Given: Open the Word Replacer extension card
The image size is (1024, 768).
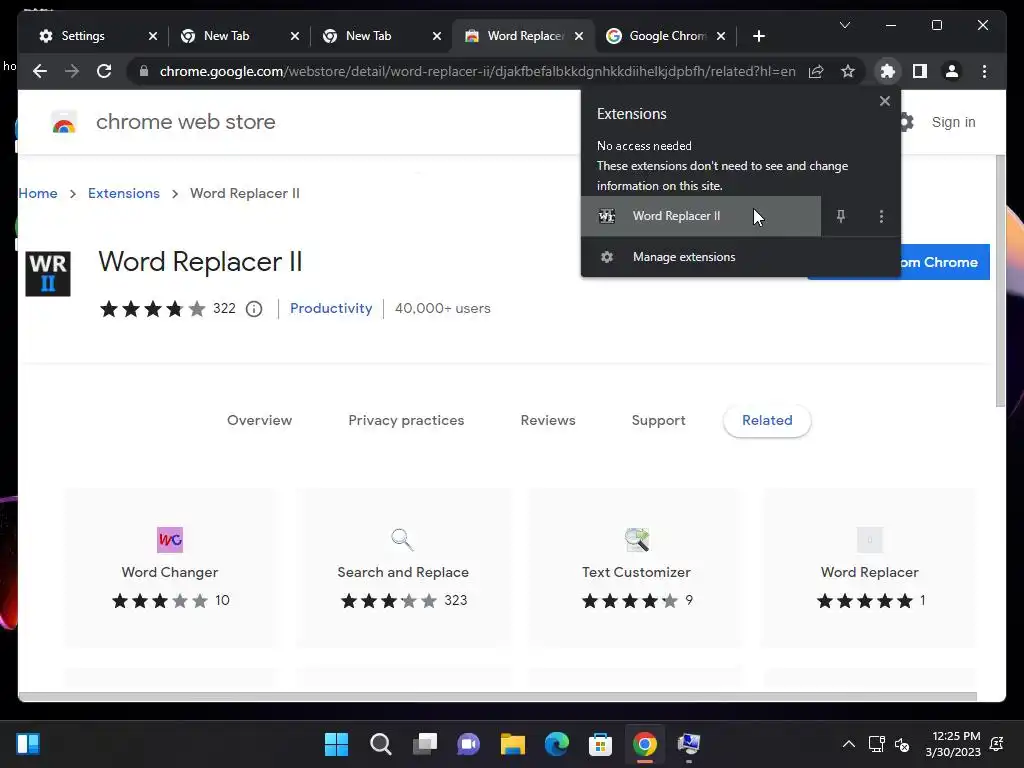Looking at the screenshot, I should pyautogui.click(x=869, y=567).
